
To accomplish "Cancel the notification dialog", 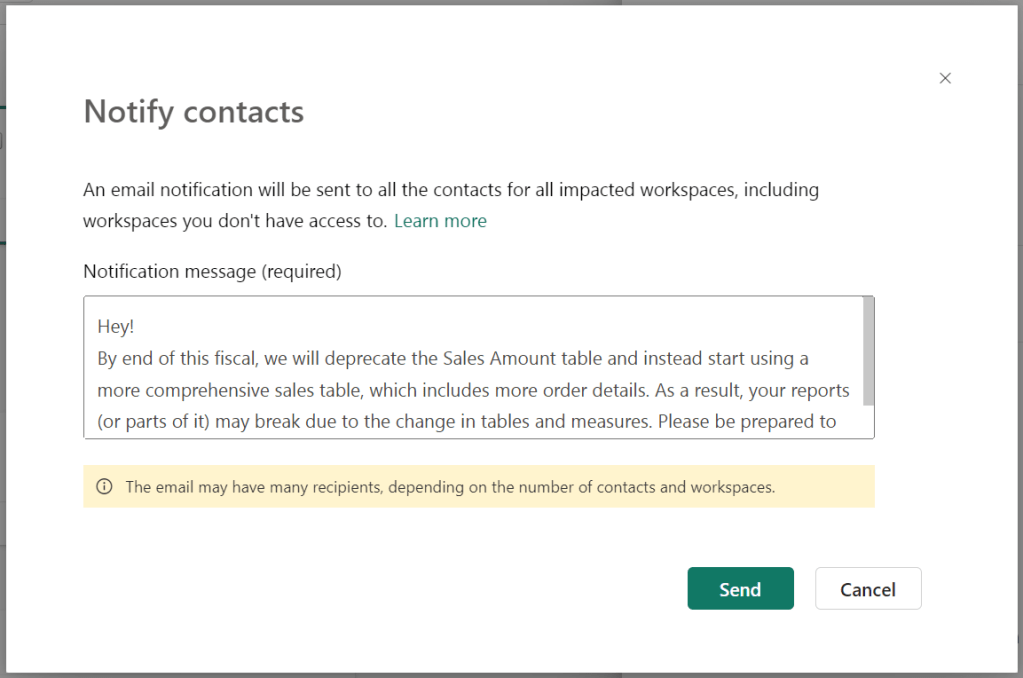I will pyautogui.click(x=868, y=589).
